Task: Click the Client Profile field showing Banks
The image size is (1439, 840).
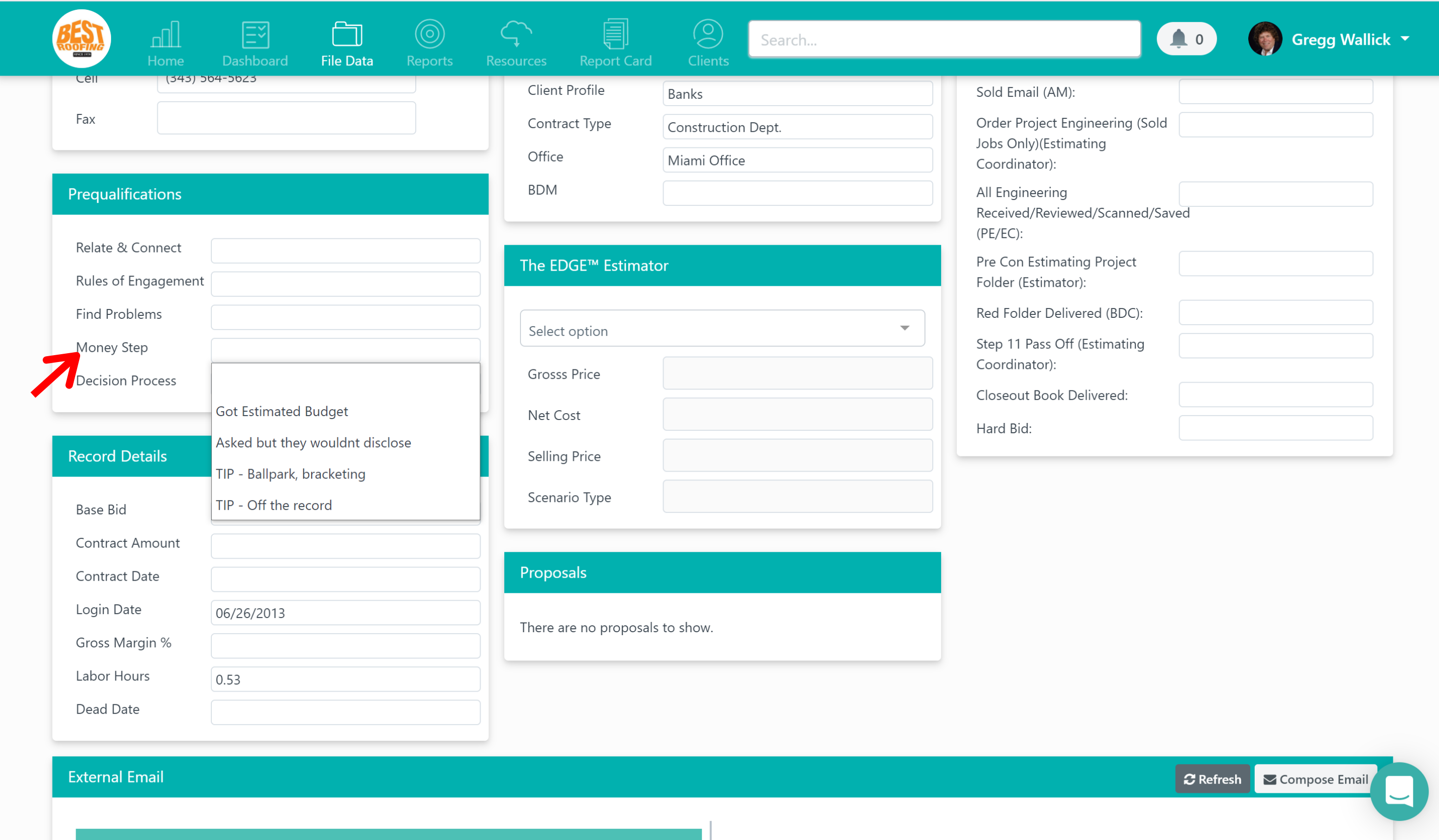Action: click(797, 93)
